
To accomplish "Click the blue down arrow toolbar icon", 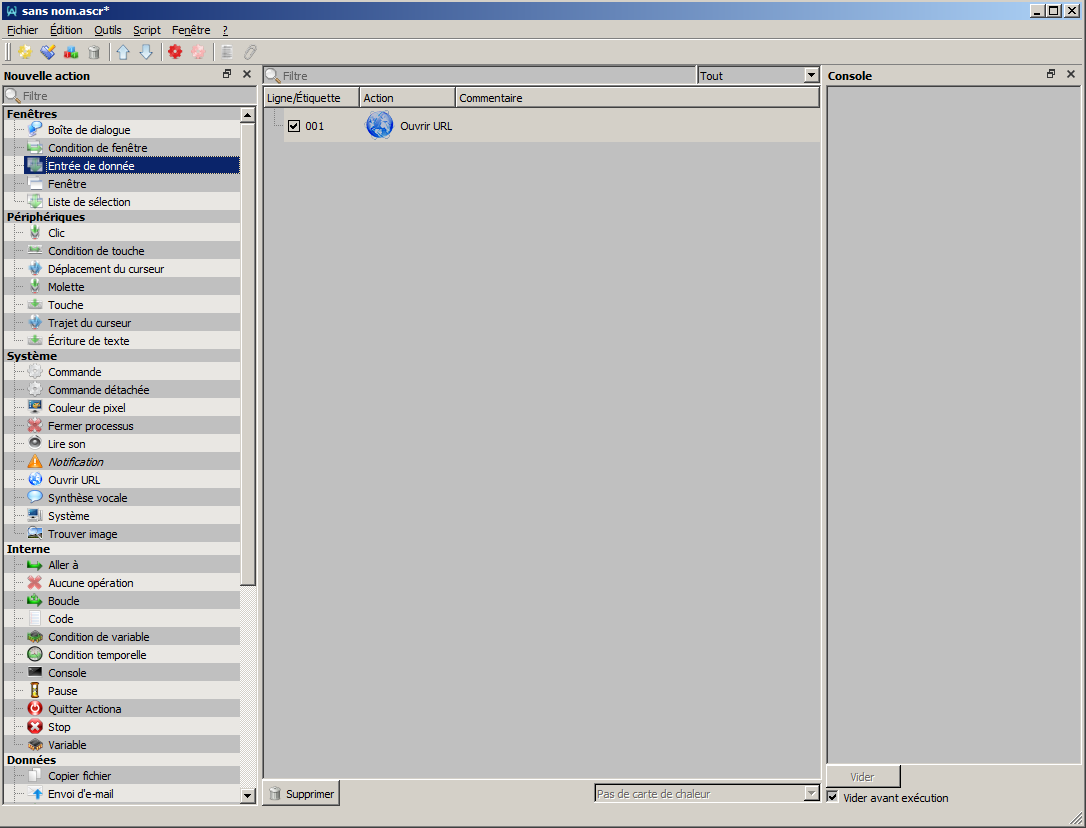I will pos(146,52).
